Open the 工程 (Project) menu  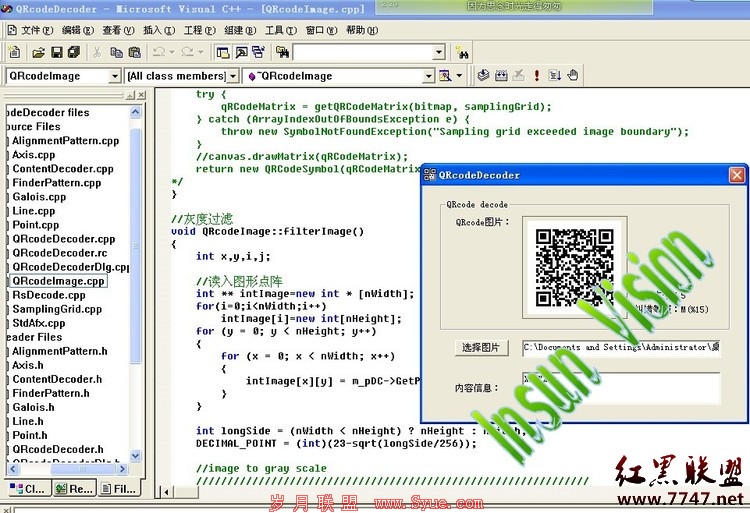pyautogui.click(x=199, y=30)
